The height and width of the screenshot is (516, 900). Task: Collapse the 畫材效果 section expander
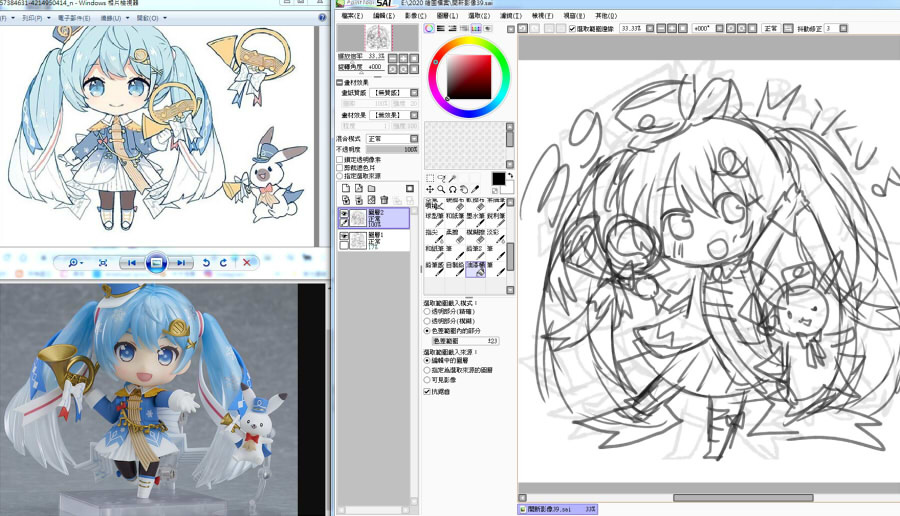pyautogui.click(x=339, y=82)
